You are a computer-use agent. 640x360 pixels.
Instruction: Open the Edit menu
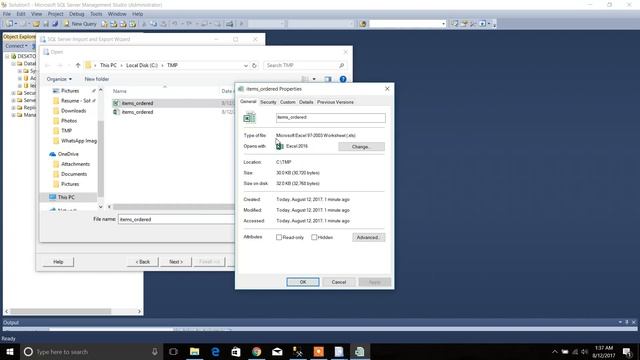(x=21, y=14)
